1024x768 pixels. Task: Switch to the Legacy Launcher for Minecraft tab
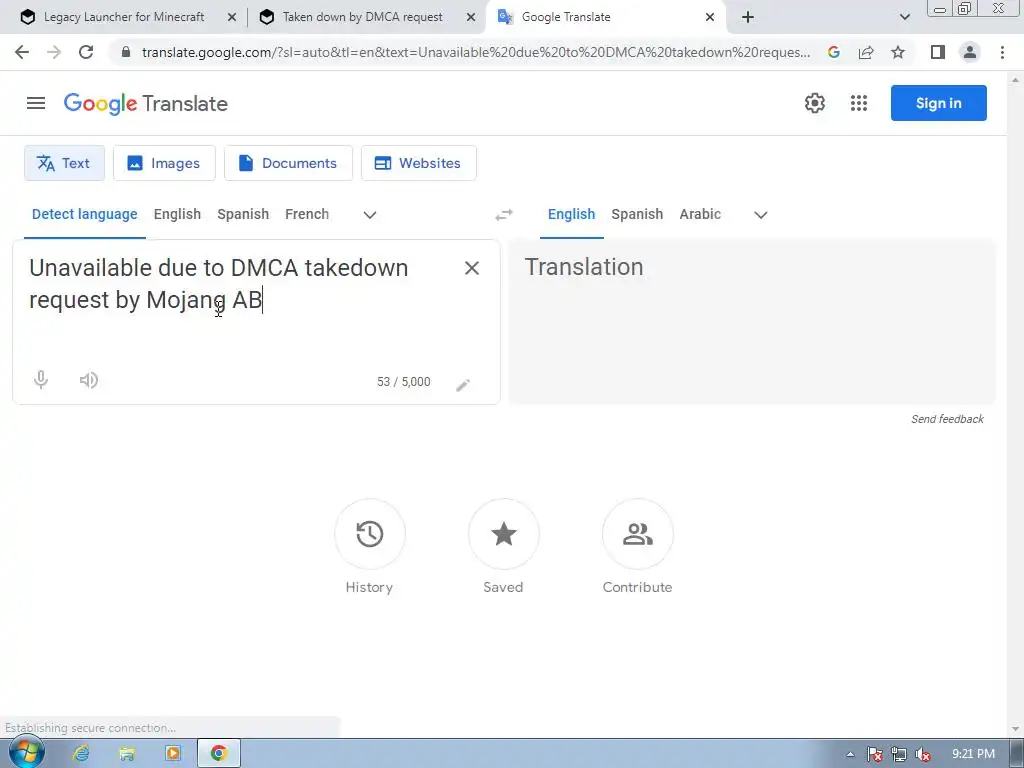(x=123, y=17)
